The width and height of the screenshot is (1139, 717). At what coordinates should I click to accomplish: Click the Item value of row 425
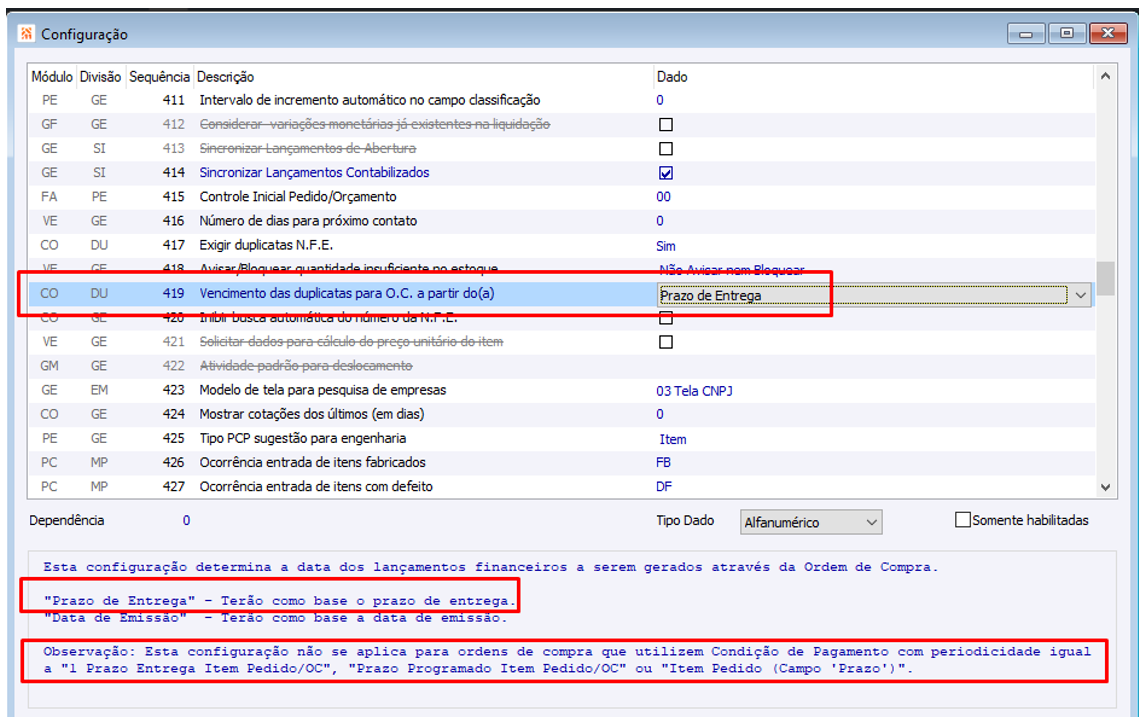click(673, 439)
